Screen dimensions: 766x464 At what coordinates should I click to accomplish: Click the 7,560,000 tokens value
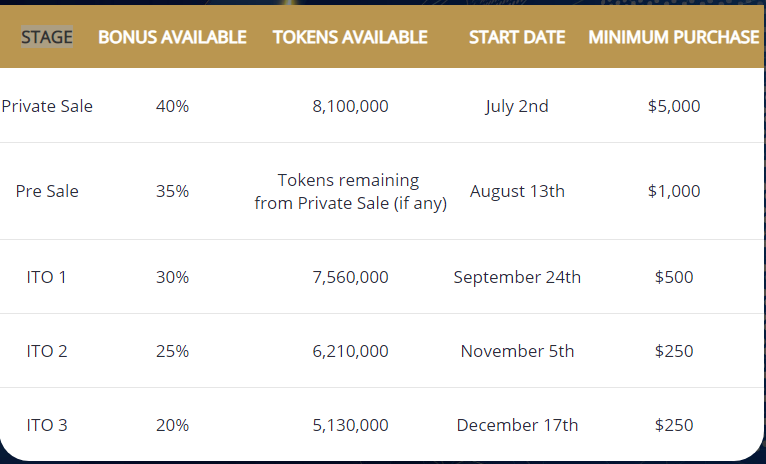[x=350, y=277]
